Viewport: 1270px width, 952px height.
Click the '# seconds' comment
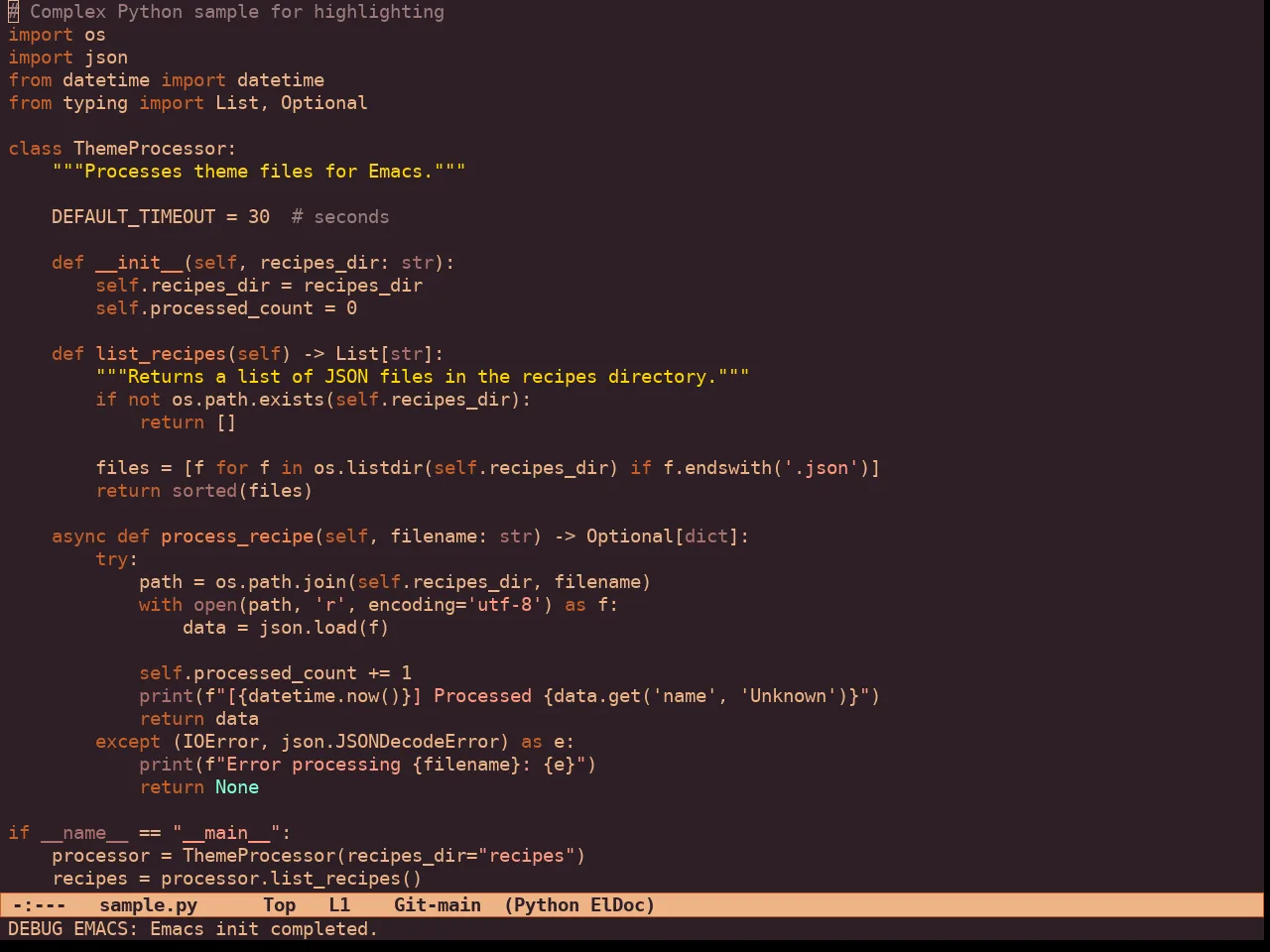point(339,217)
